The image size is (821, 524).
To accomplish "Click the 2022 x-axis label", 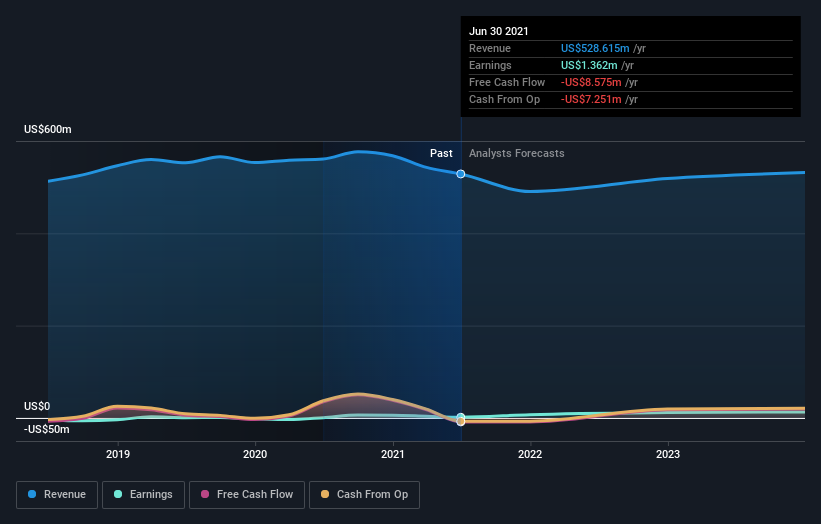I will [530, 454].
